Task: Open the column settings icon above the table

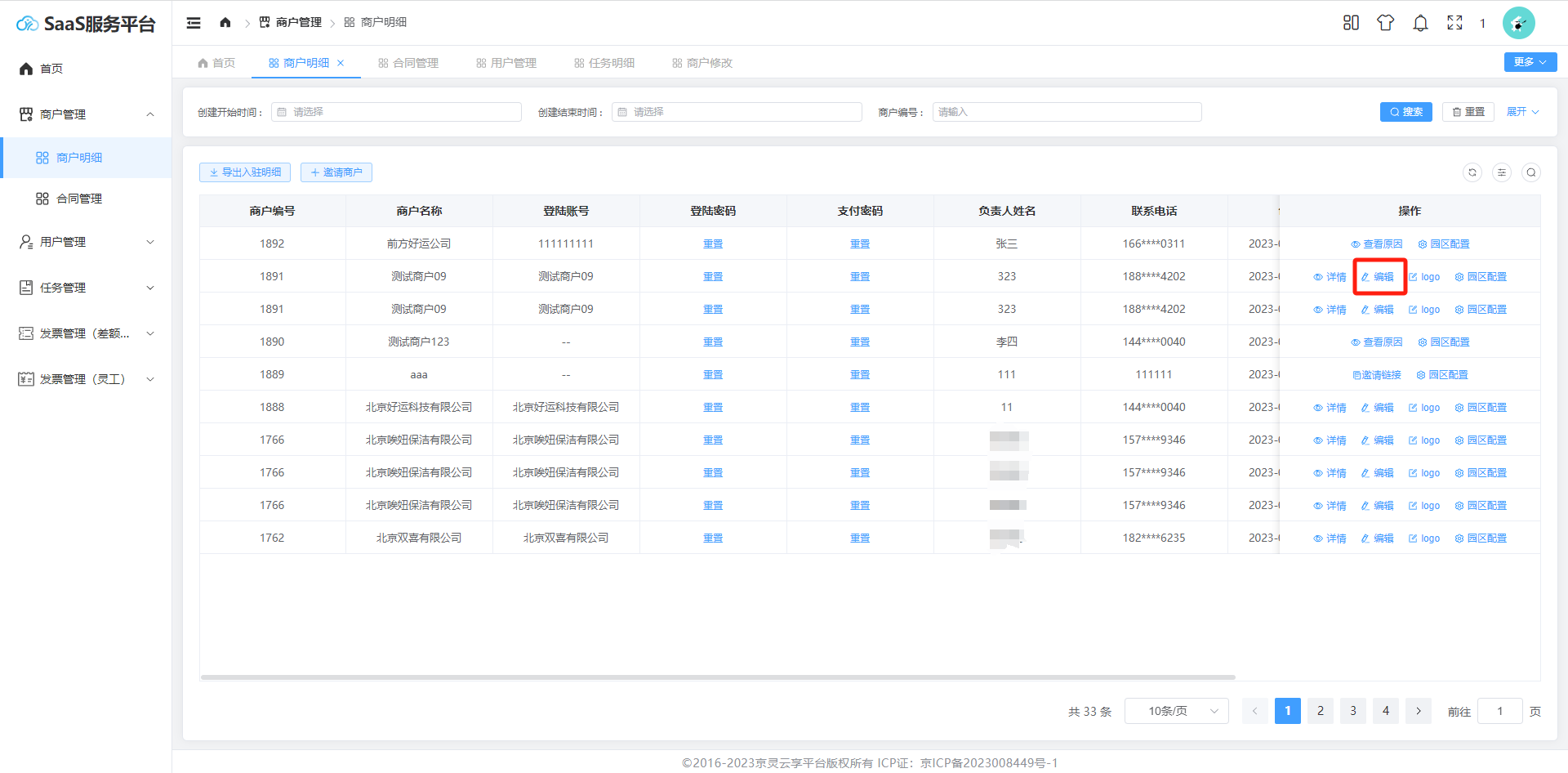Action: [1501, 172]
